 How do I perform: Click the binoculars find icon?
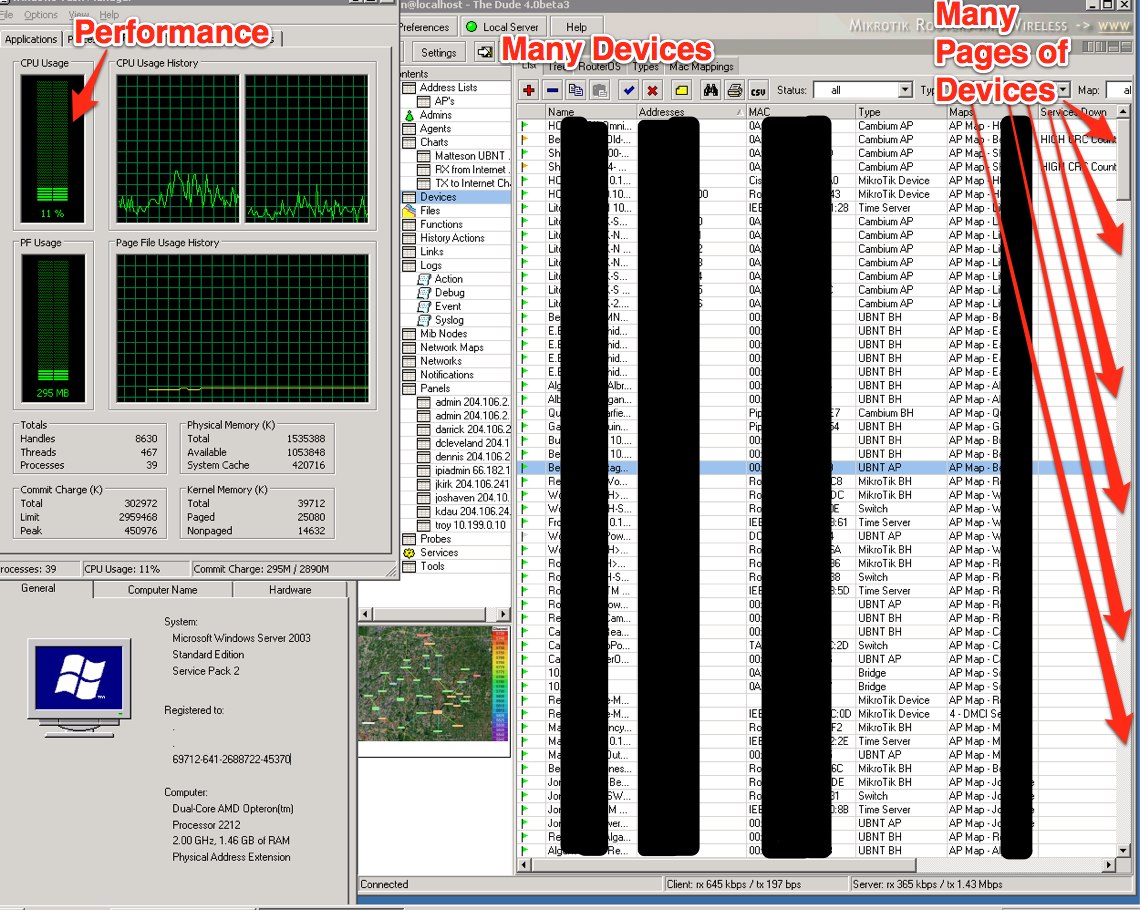tap(711, 90)
